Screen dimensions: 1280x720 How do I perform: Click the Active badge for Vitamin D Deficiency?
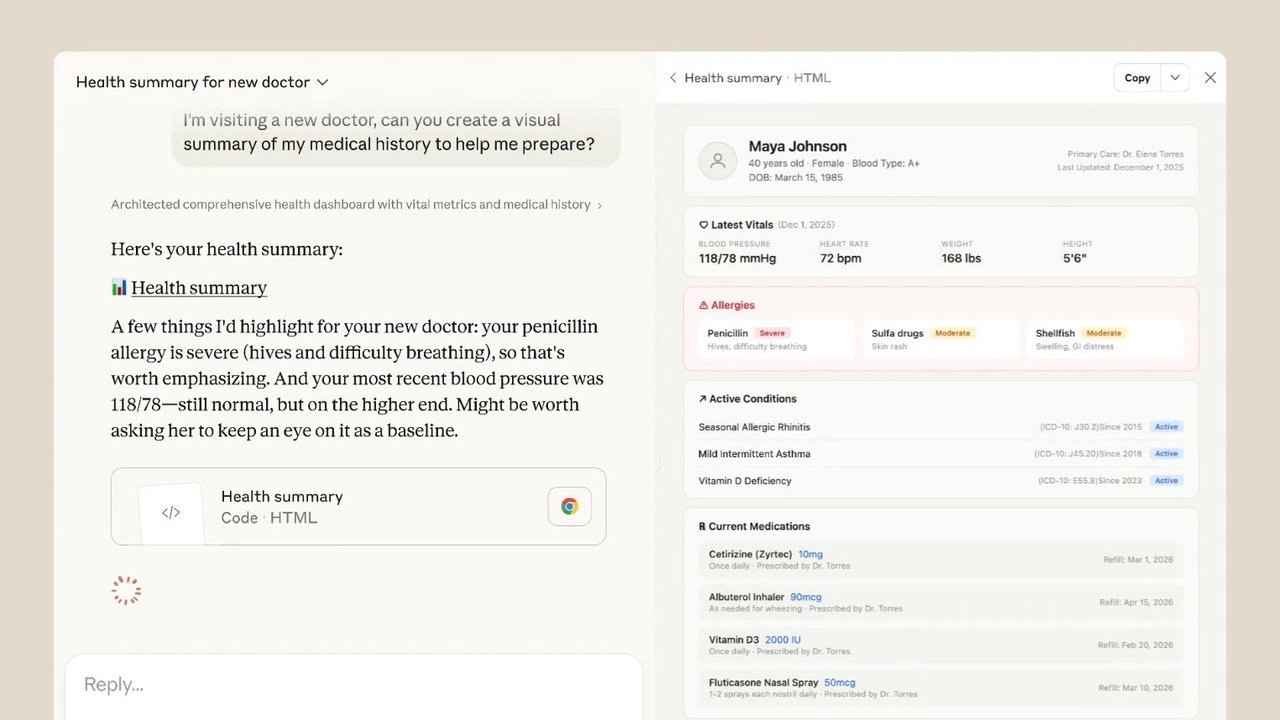click(x=1166, y=481)
